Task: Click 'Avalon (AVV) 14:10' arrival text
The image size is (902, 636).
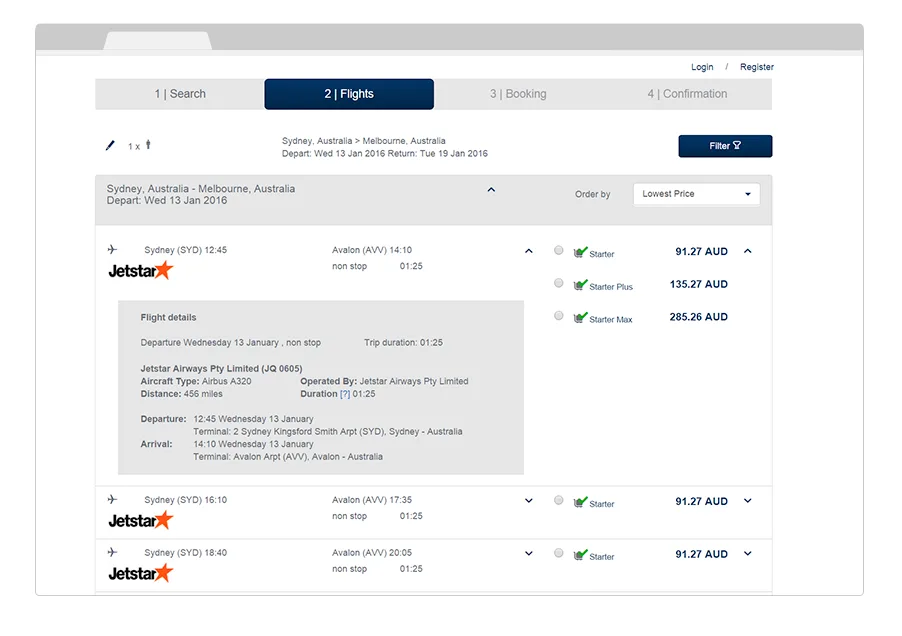Action: coord(372,250)
